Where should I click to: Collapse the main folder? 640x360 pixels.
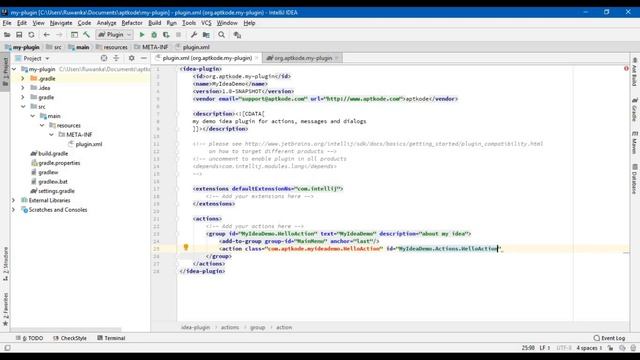coord(33,116)
